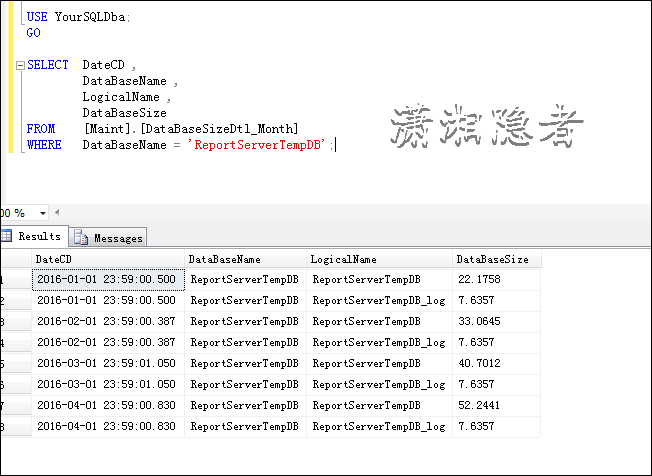Click the SELECT keyword in the query
Screen dimensions: 652x476
pos(48,65)
